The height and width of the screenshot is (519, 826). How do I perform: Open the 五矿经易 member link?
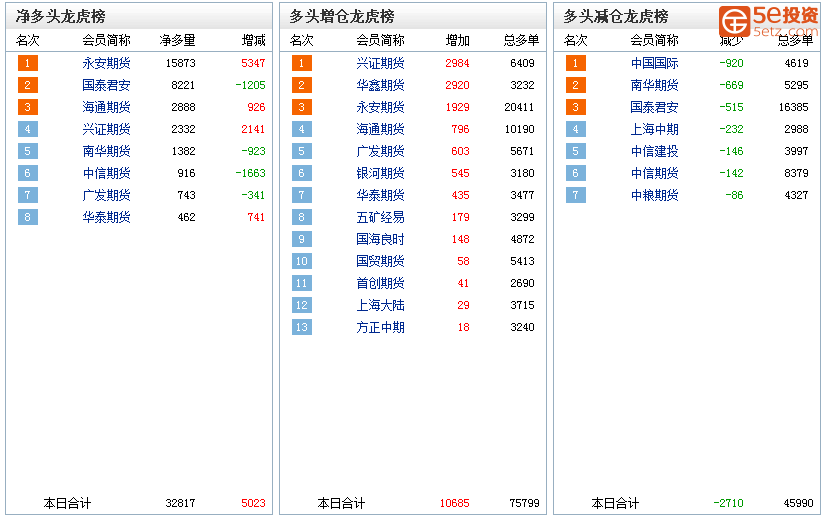[380, 218]
